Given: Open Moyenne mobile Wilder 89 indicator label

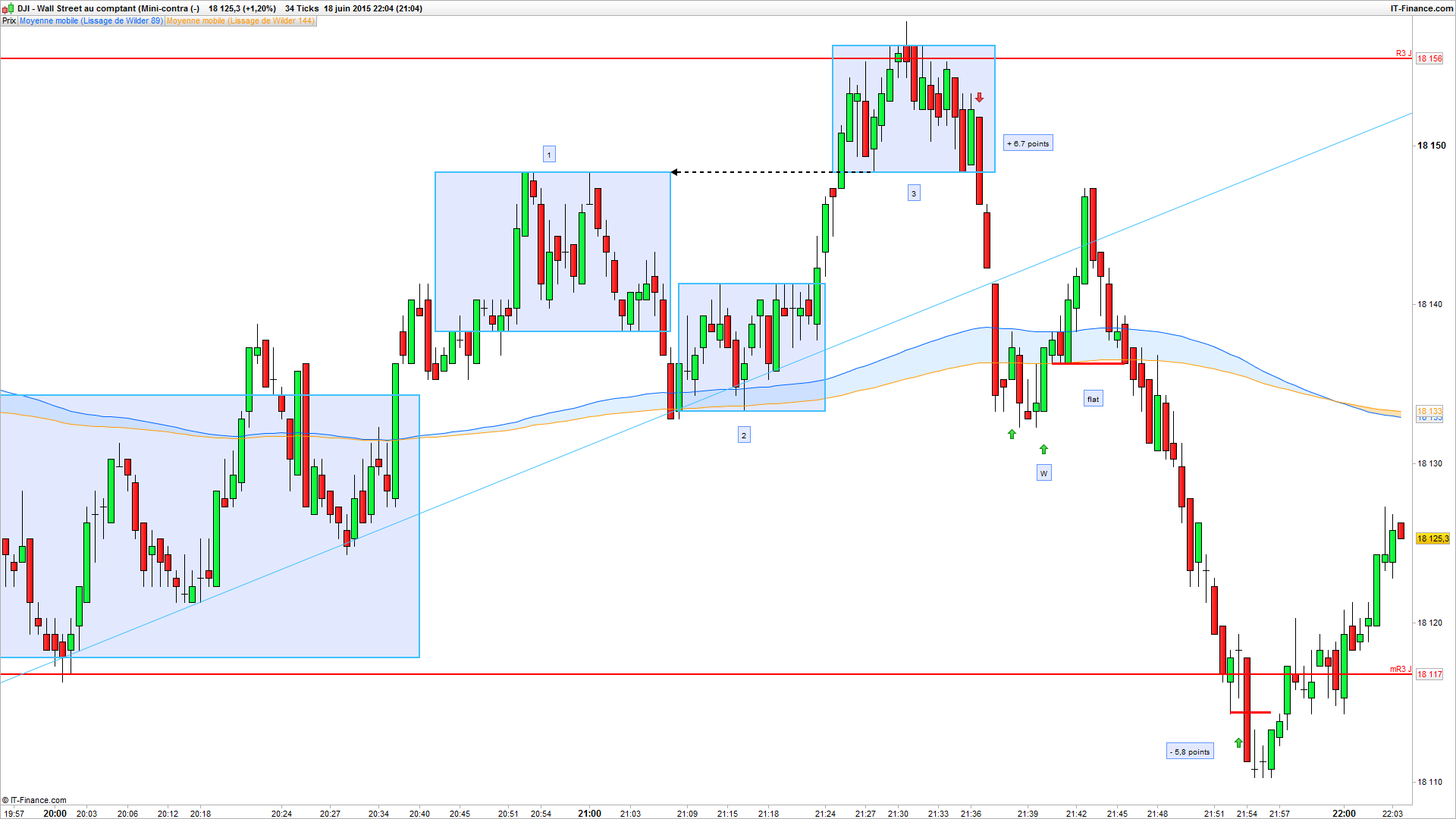Looking at the screenshot, I should (x=90, y=20).
